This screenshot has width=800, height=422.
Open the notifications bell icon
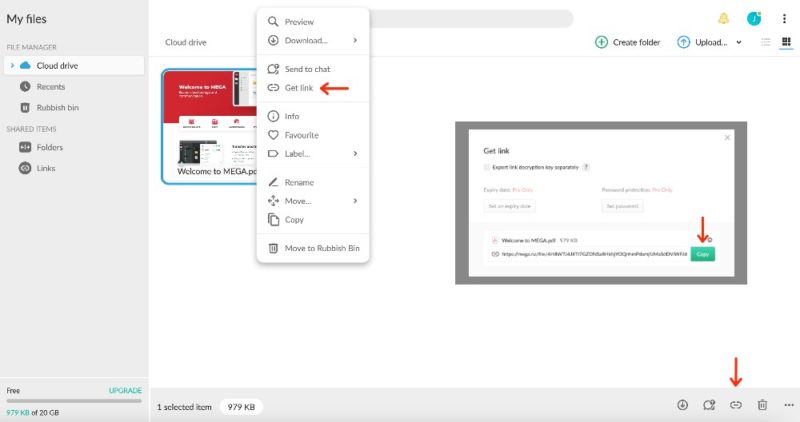point(723,19)
